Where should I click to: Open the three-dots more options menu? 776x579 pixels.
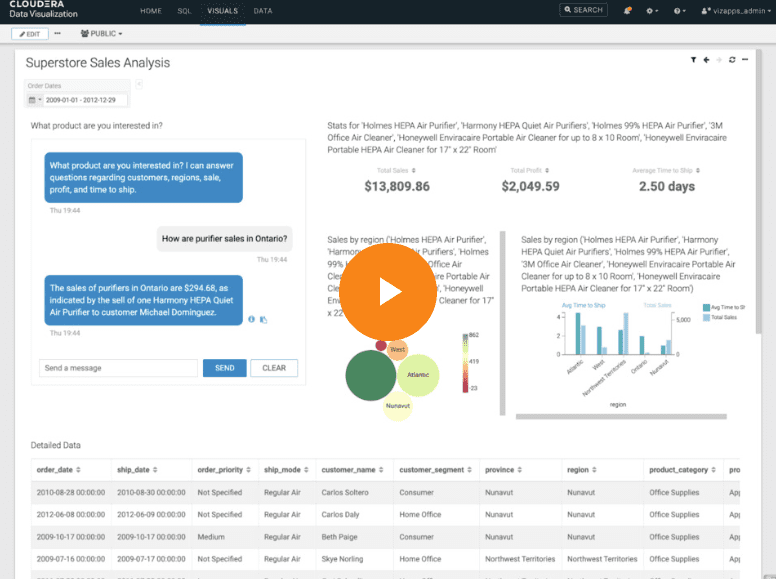click(57, 33)
